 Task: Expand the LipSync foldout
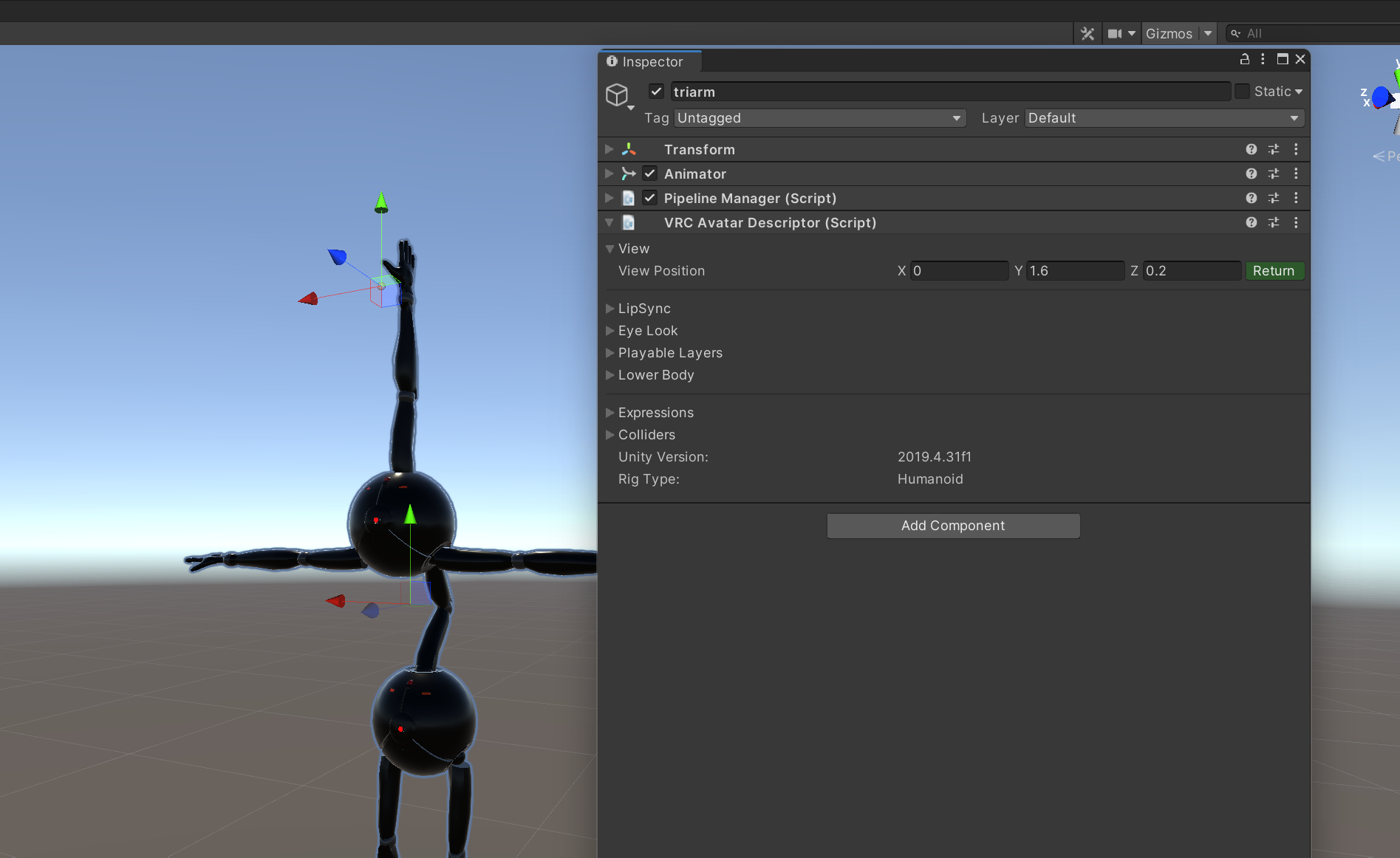click(x=643, y=309)
